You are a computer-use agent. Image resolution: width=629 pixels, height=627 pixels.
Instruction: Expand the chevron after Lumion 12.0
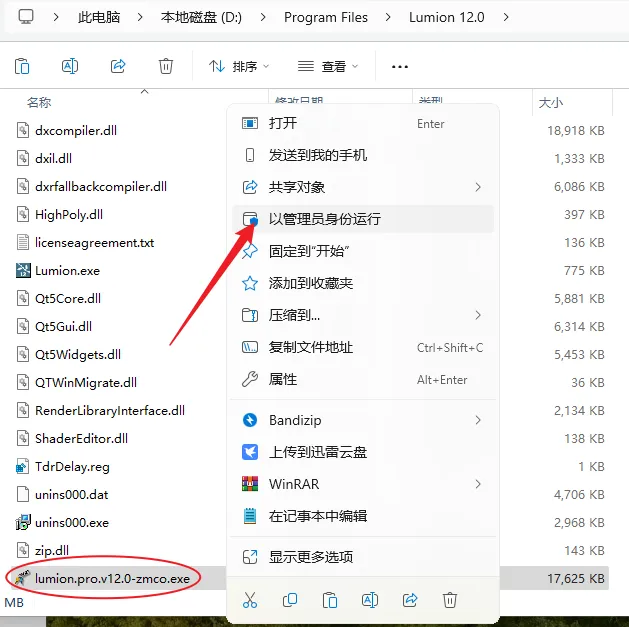coord(506,17)
